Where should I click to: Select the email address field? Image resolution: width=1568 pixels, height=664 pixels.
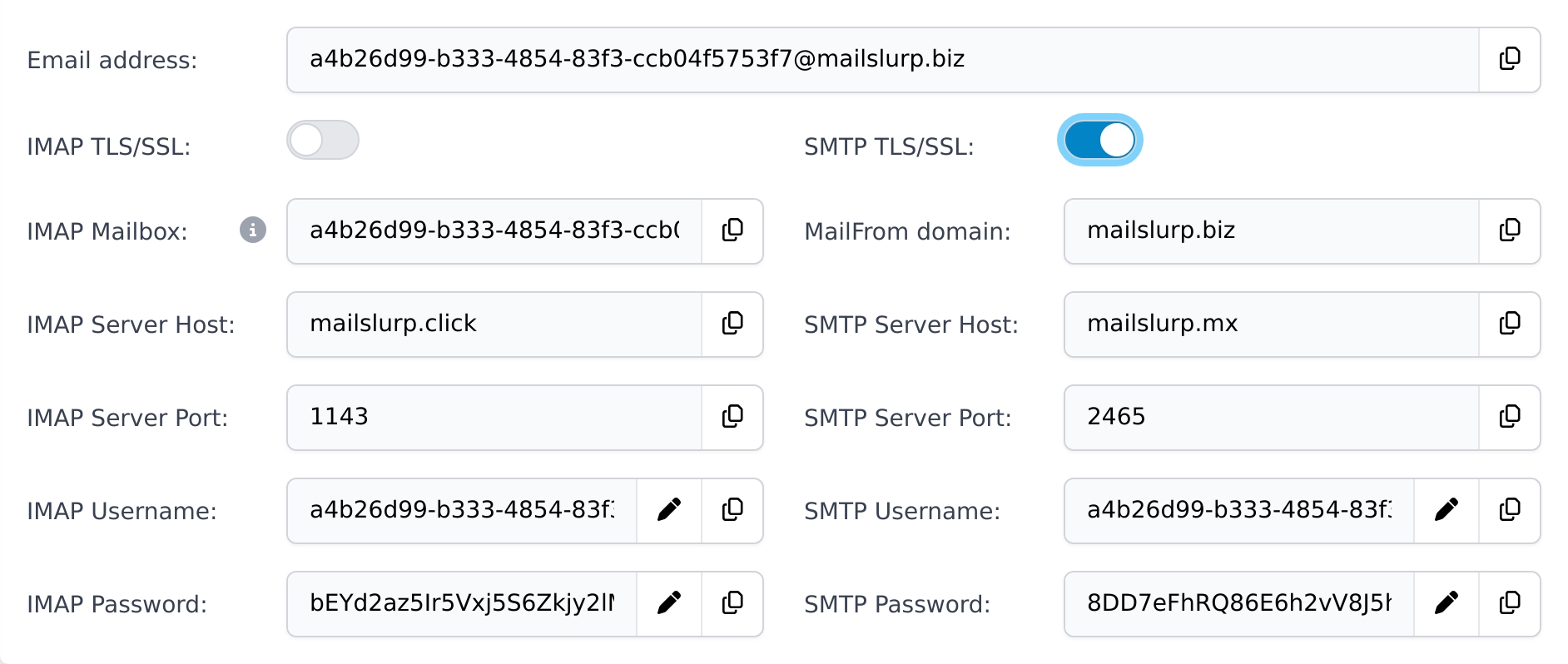click(883, 60)
